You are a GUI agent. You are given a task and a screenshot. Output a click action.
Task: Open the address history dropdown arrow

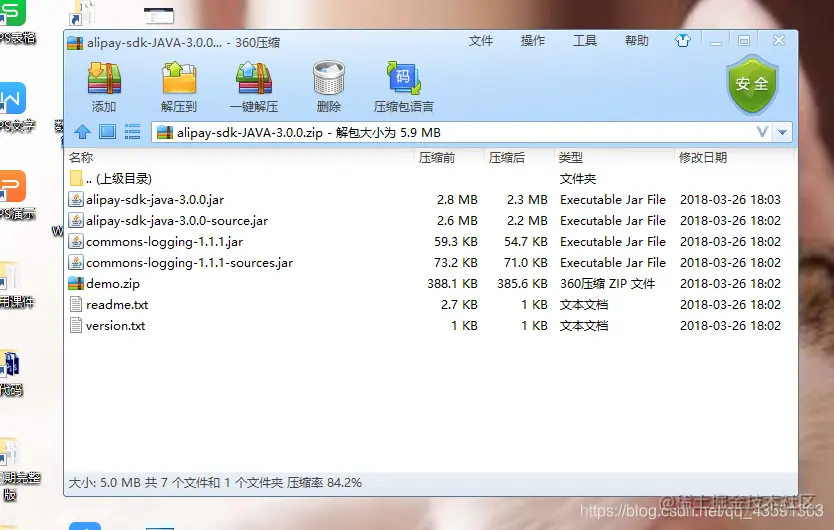782,132
